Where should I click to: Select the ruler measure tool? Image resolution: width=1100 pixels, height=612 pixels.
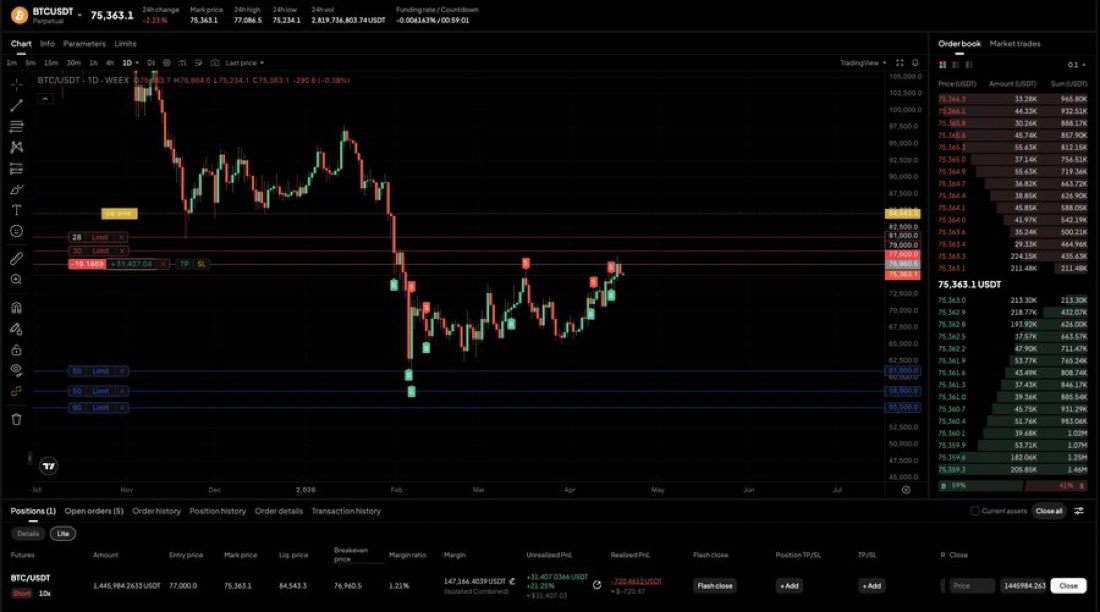pos(16,259)
